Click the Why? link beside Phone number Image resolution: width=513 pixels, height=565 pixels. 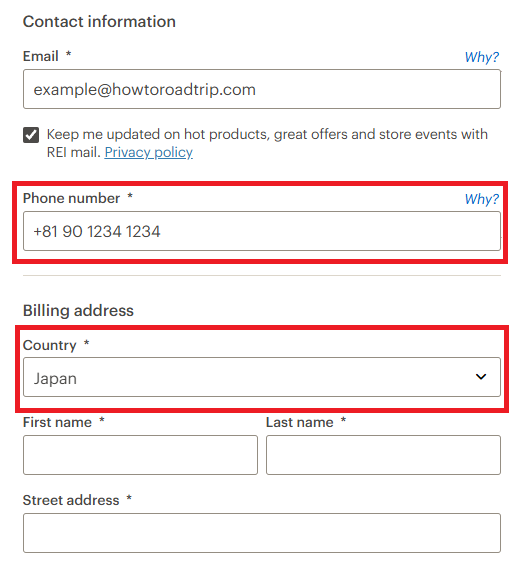481,199
